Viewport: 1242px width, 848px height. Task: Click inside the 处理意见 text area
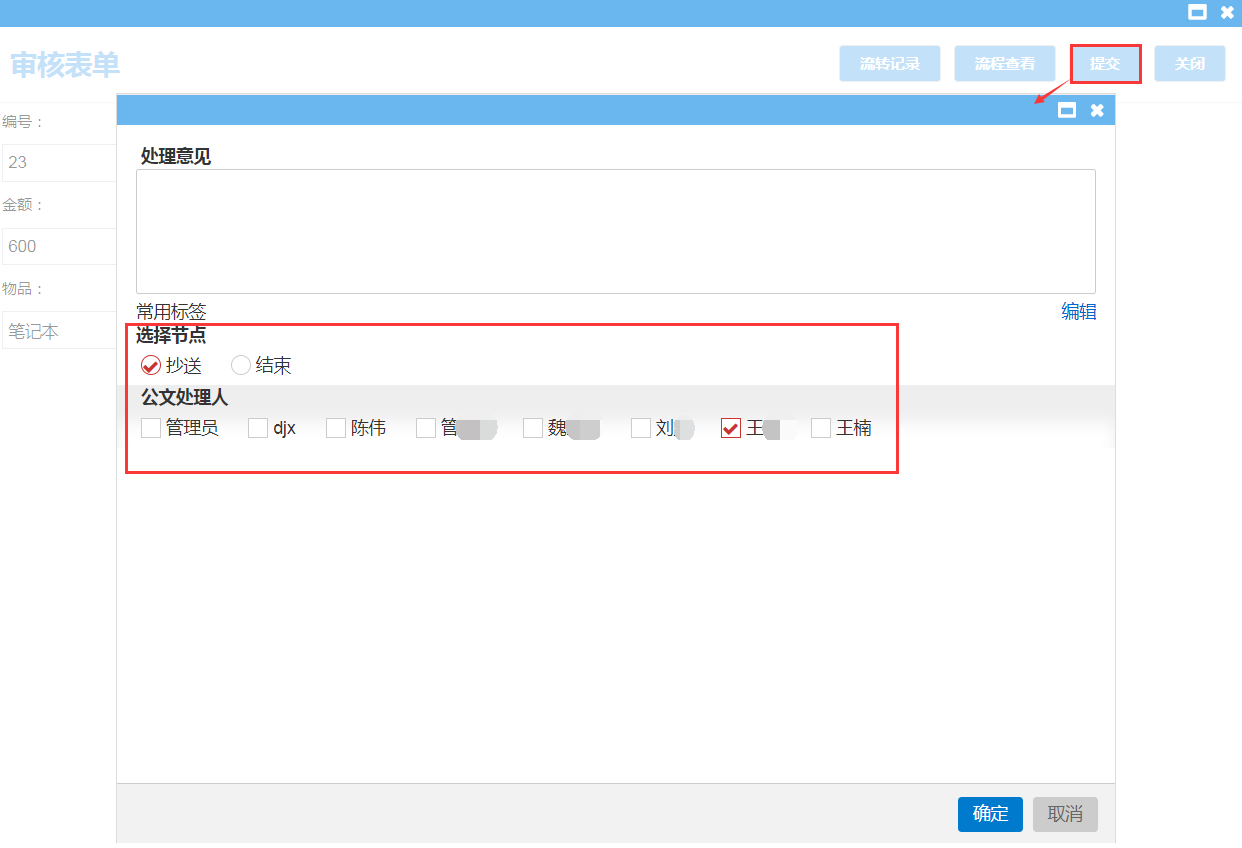615,231
